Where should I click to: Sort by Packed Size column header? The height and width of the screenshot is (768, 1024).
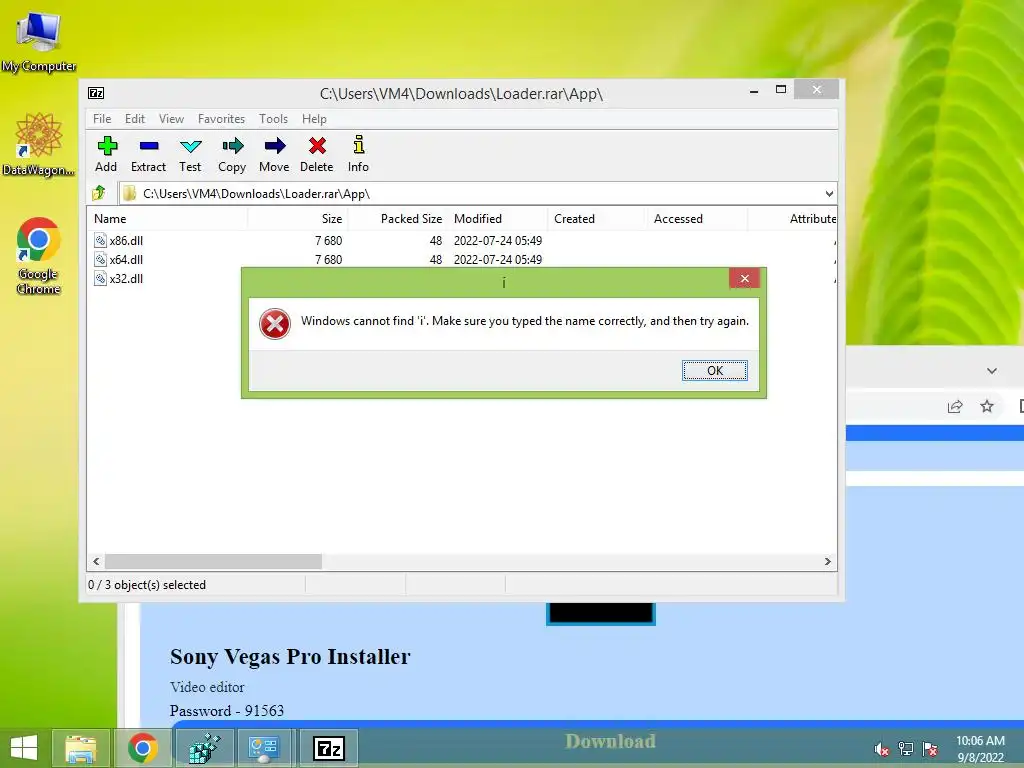398,219
